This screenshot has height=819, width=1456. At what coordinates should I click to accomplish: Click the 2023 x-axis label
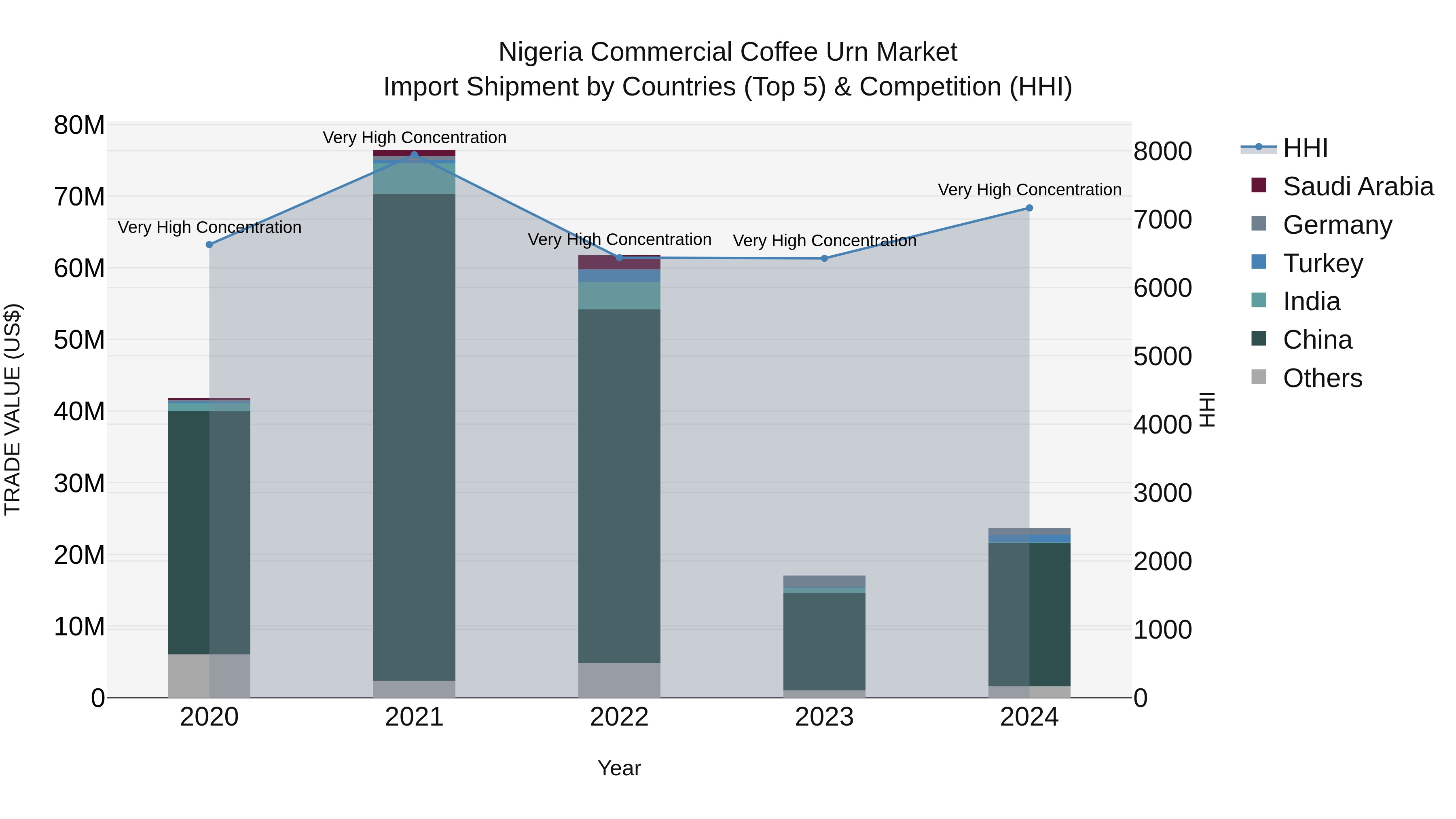824,717
